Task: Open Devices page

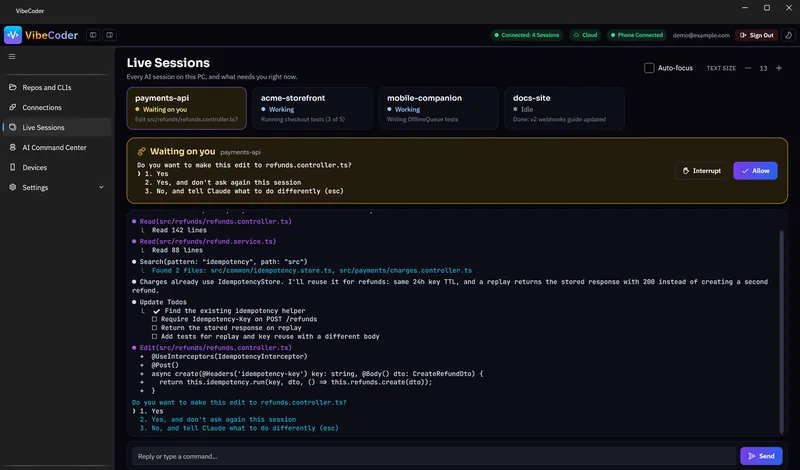Action: coord(57,167)
